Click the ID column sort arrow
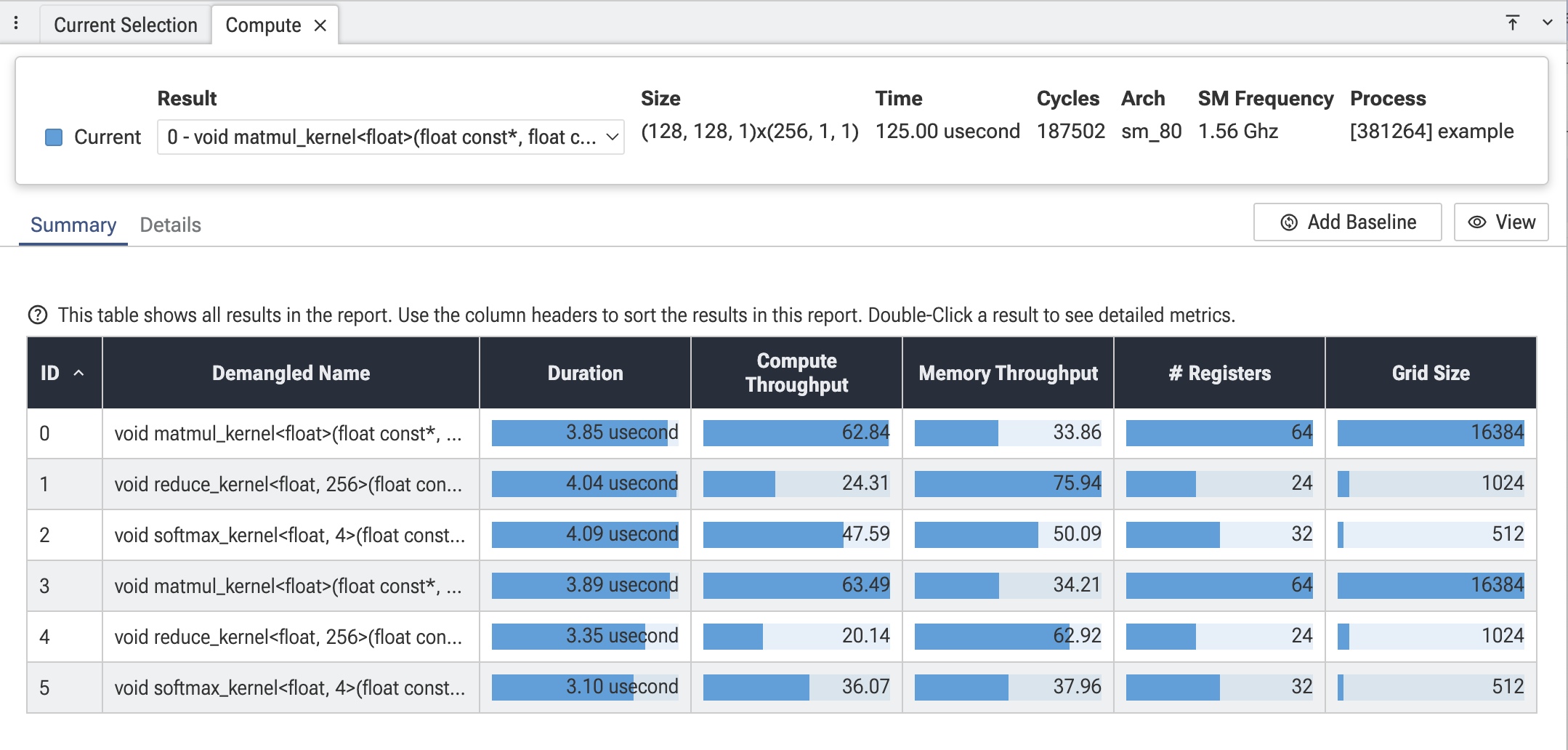Viewport: 1568px width, 750px height. coord(79,373)
